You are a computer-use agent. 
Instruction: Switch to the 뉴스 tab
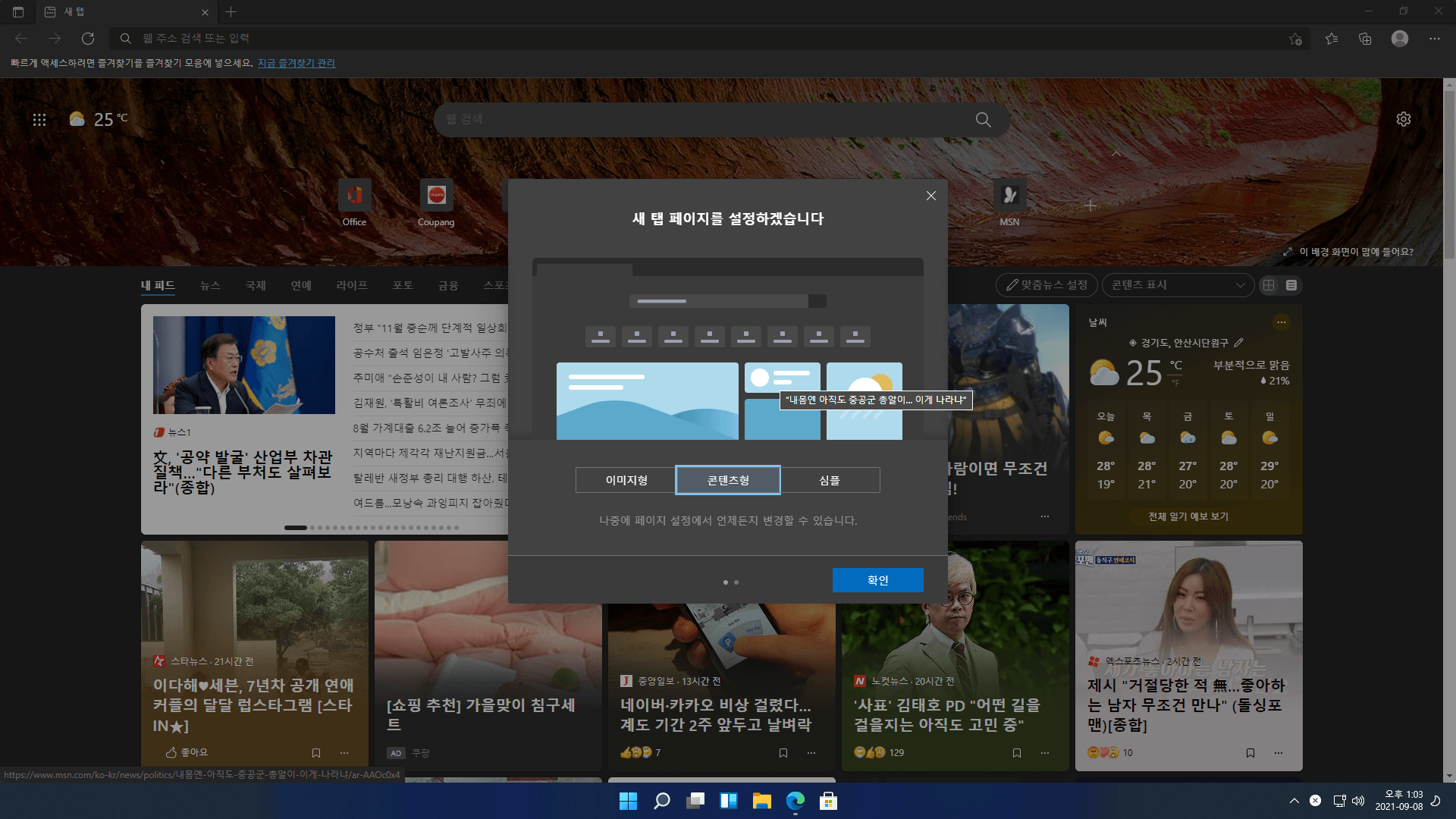pyautogui.click(x=210, y=285)
